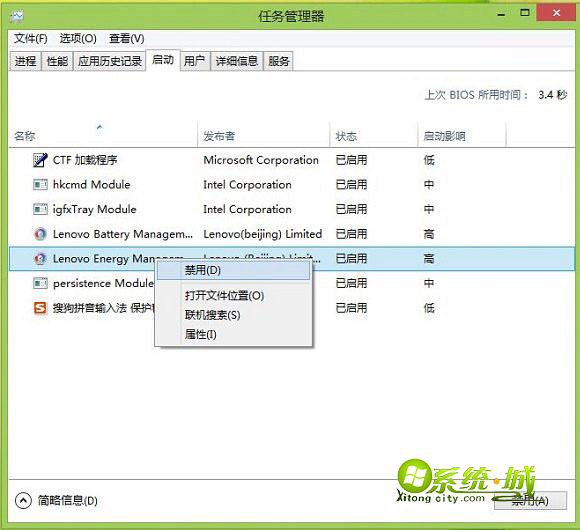Click 中 impact in hkcmd Module row
This screenshot has height=530, width=580.
pyautogui.click(x=429, y=185)
